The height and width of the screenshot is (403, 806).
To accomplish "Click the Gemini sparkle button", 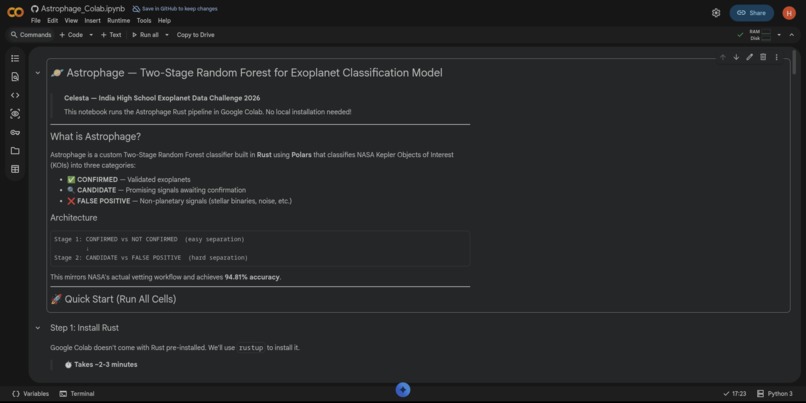I will tap(403, 390).
